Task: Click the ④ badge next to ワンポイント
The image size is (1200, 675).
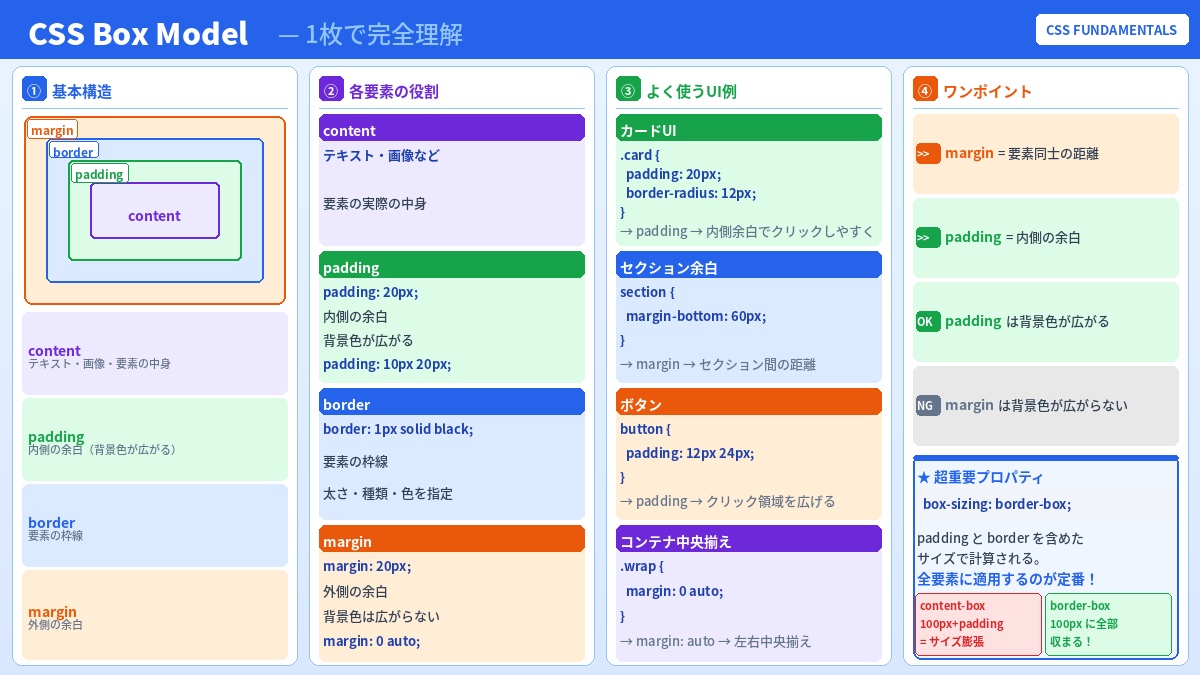Action: (x=925, y=90)
